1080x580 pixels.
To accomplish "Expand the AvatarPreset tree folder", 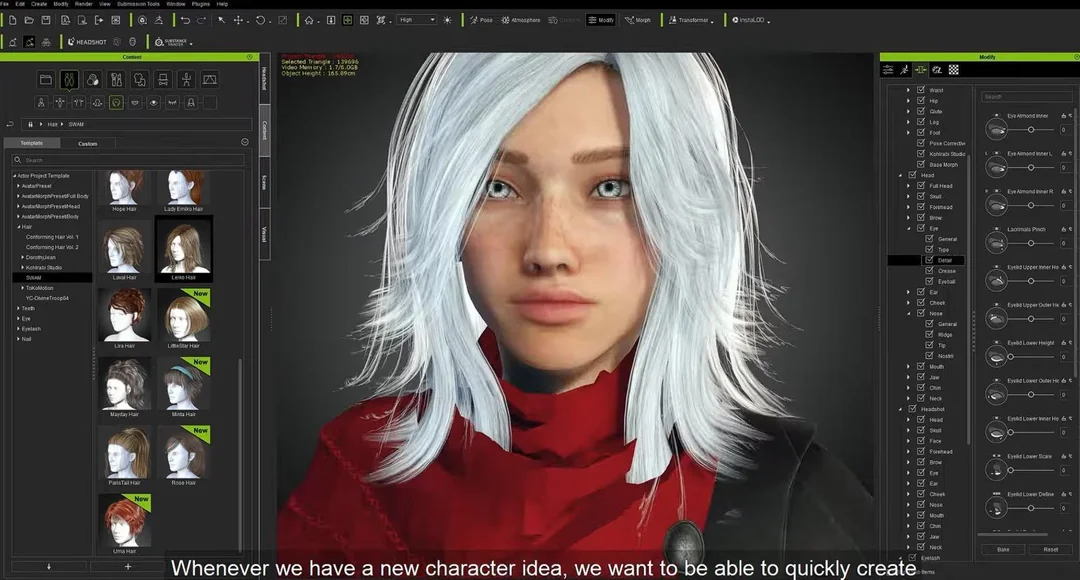I will click(18, 186).
